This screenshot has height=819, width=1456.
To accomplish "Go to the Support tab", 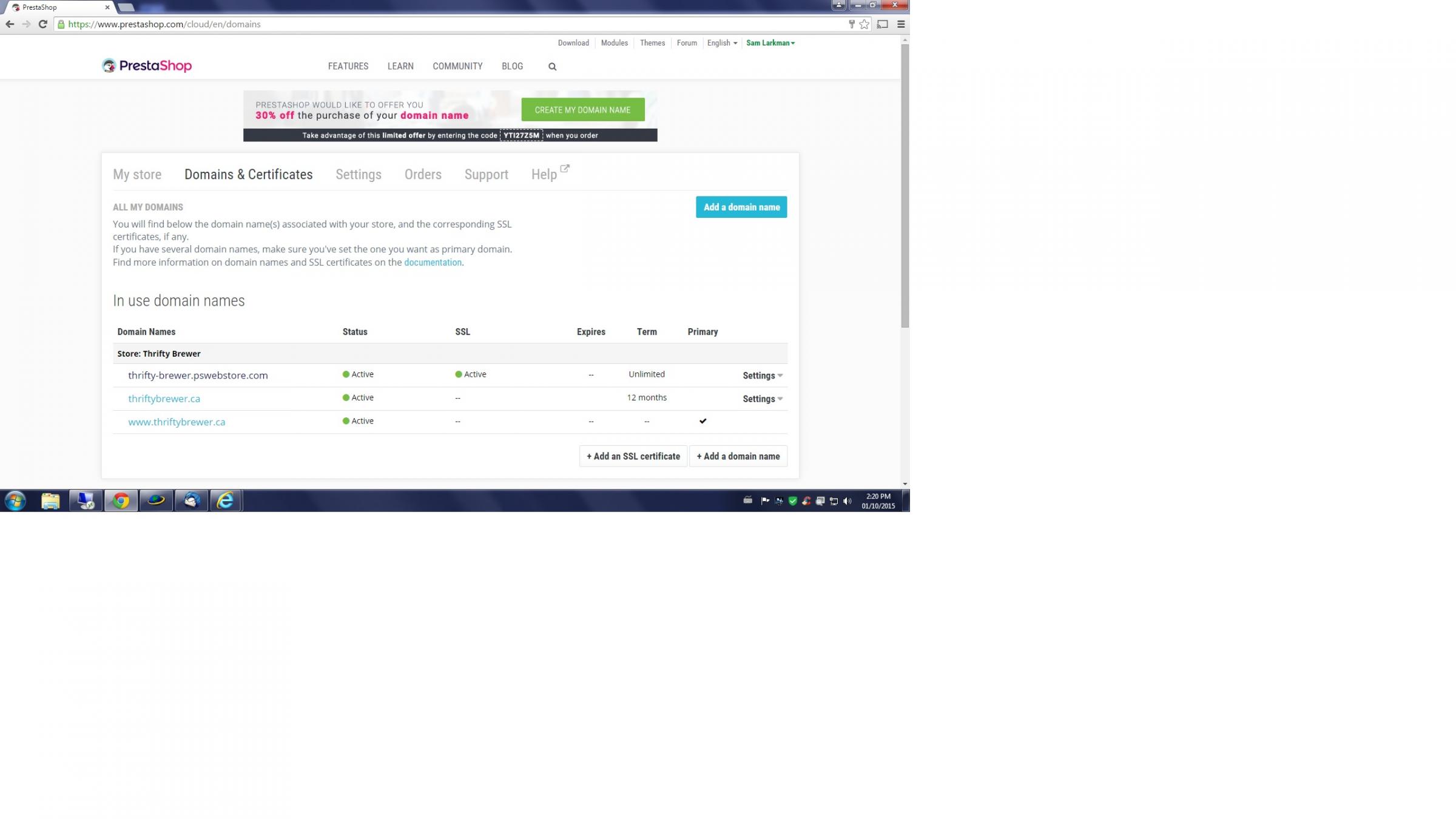I will [487, 175].
